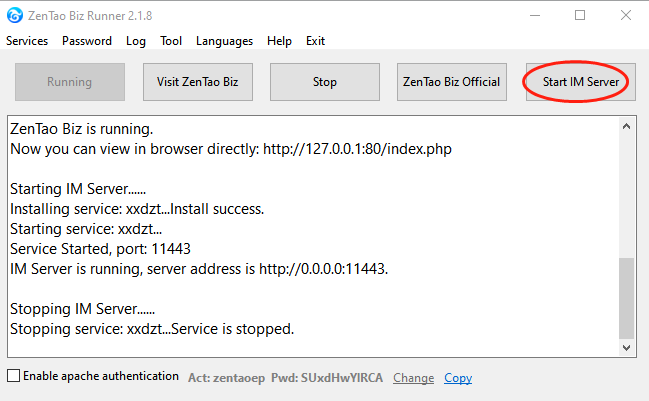The image size is (649, 401).
Task: Click the log scrollbar up arrow
Action: click(627, 128)
